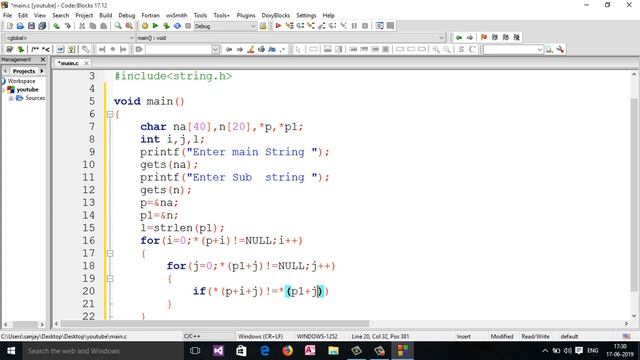Click the Save all files icon
The width and height of the screenshot is (640, 360).
(x=42, y=26)
